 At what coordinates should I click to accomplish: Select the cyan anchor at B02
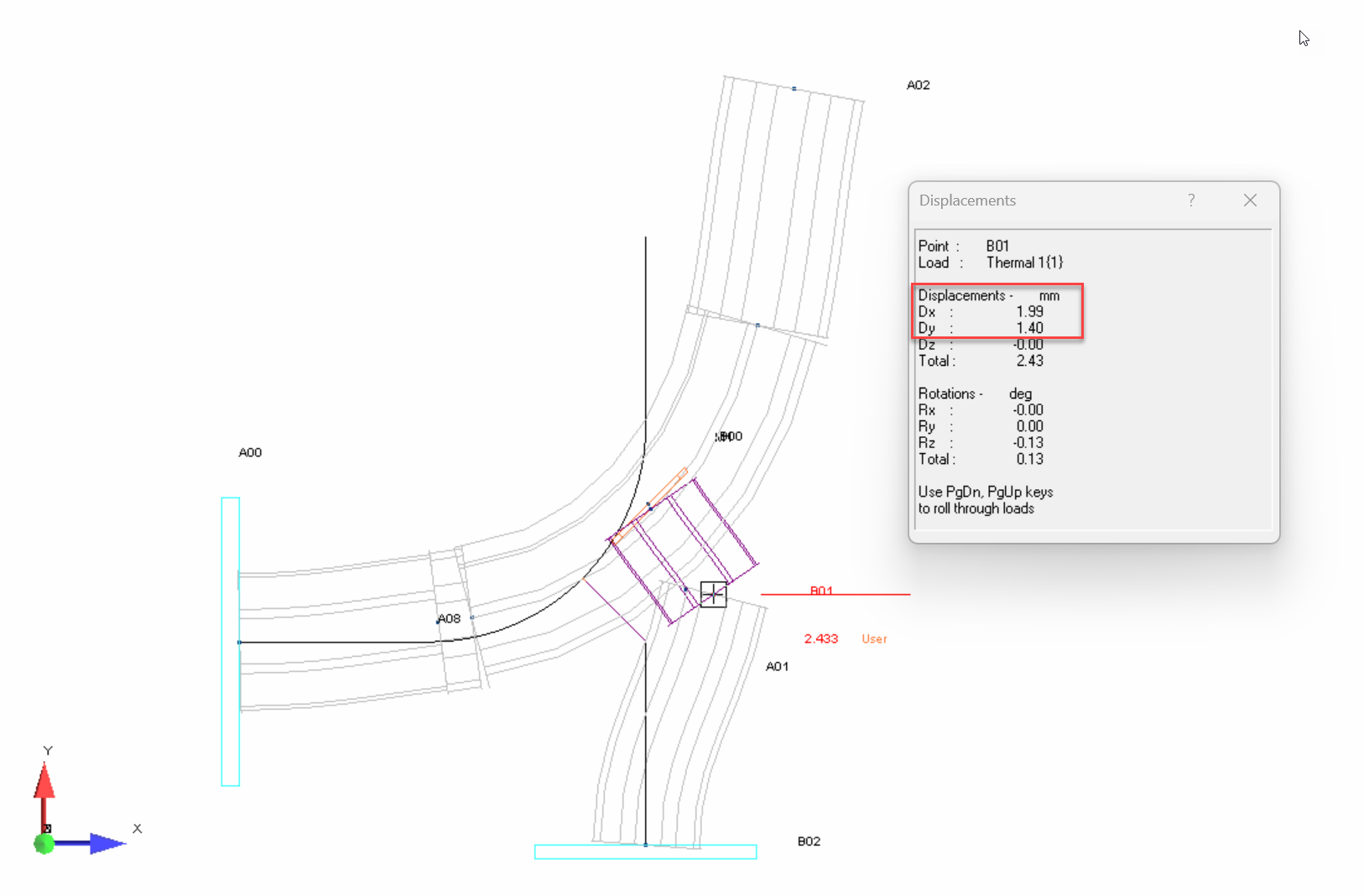pyautogui.click(x=646, y=852)
